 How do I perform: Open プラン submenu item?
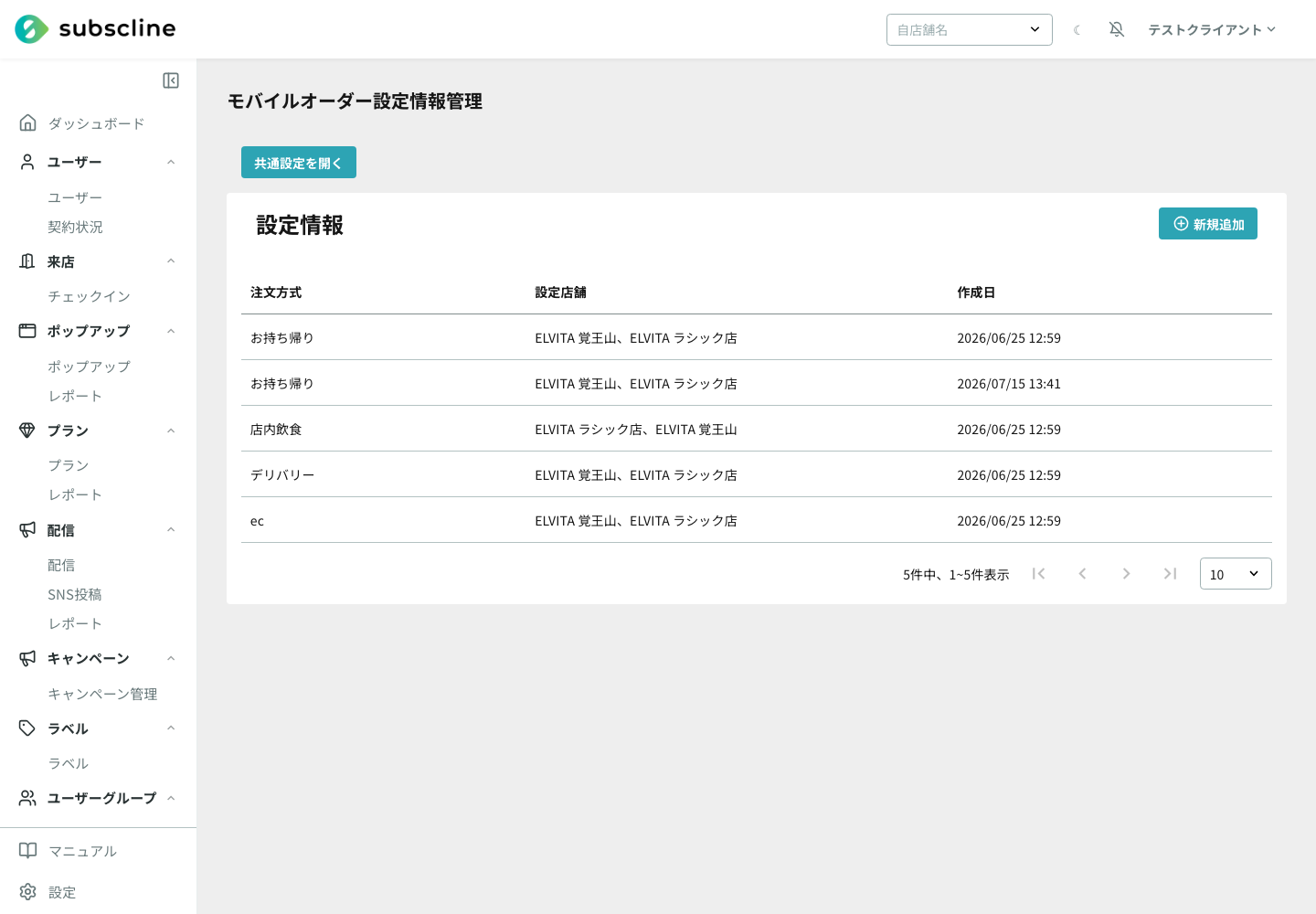(69, 465)
